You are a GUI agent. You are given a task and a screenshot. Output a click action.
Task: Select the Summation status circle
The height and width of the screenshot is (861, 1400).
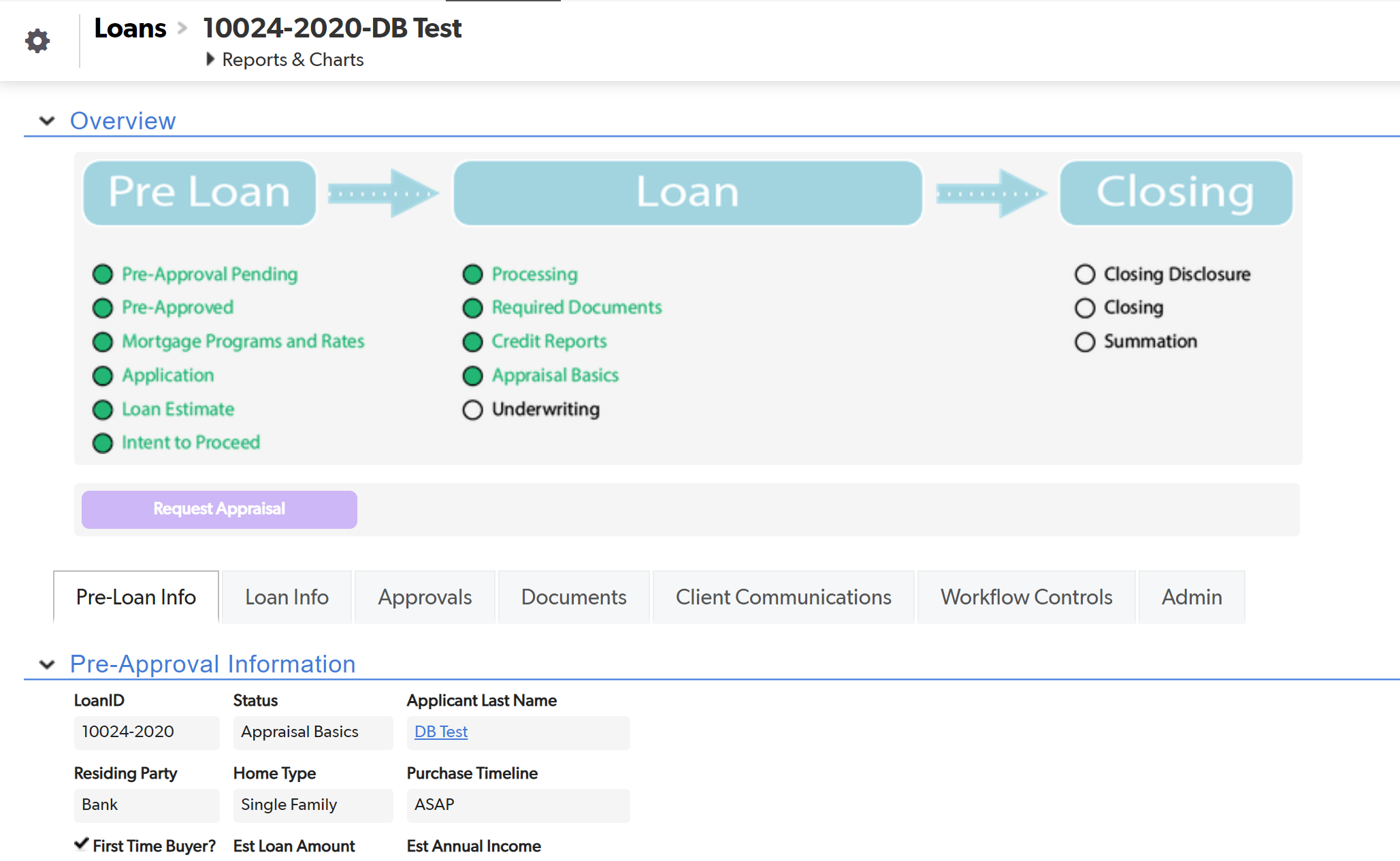1085,342
